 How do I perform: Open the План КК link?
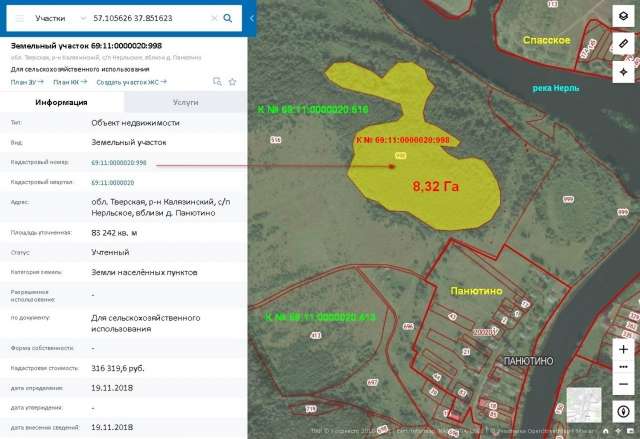(70, 82)
